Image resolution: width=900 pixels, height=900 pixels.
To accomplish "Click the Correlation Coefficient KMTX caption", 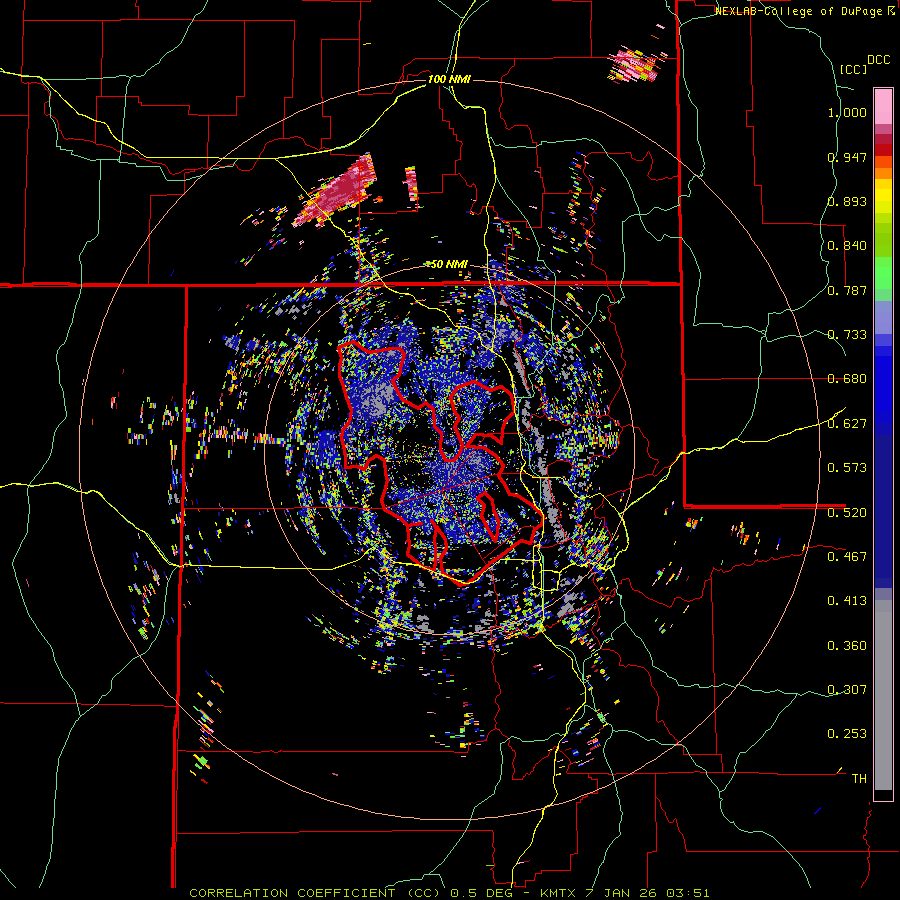I will point(449,893).
